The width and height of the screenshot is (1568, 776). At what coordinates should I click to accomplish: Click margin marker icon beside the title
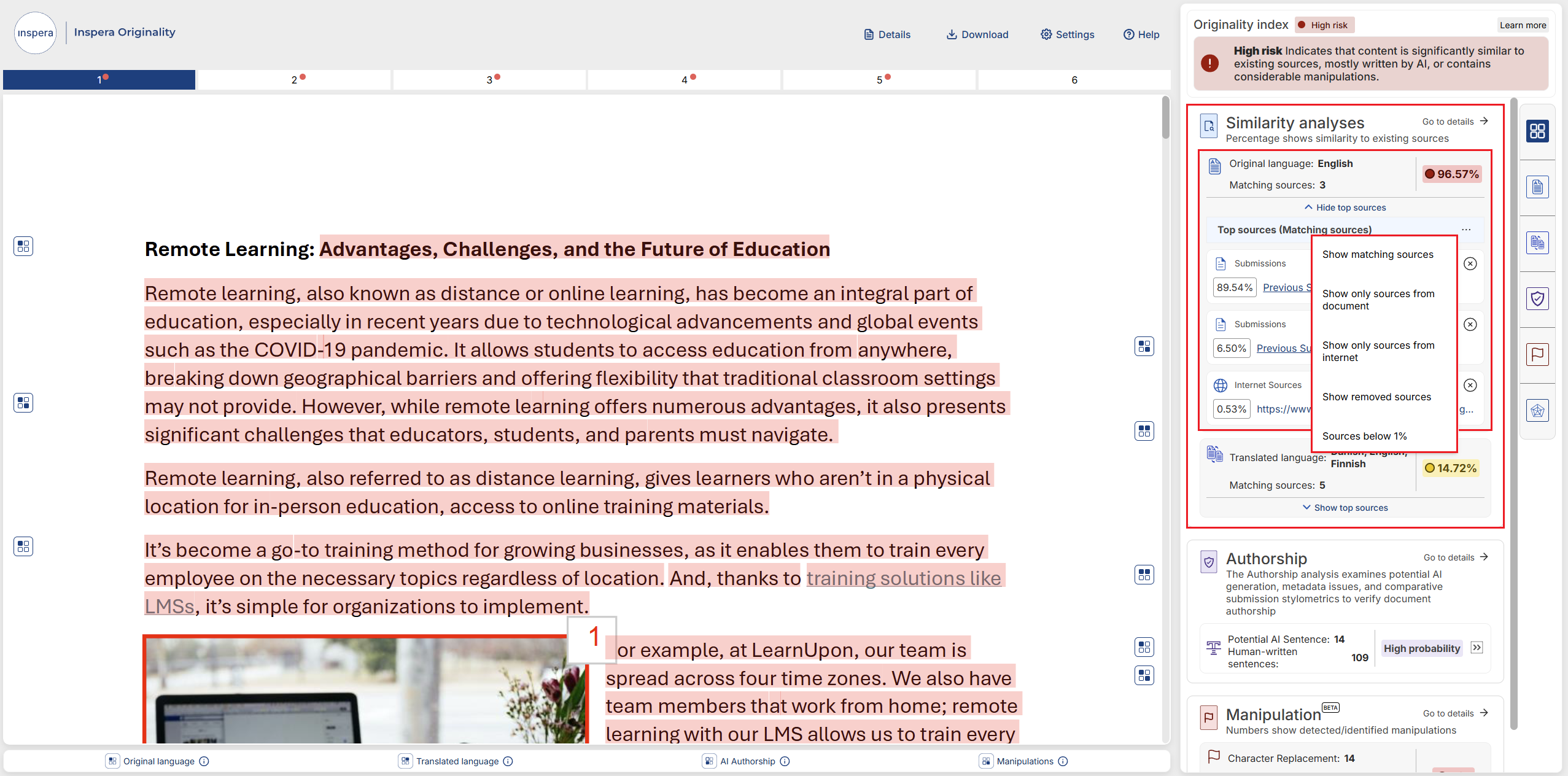[23, 246]
